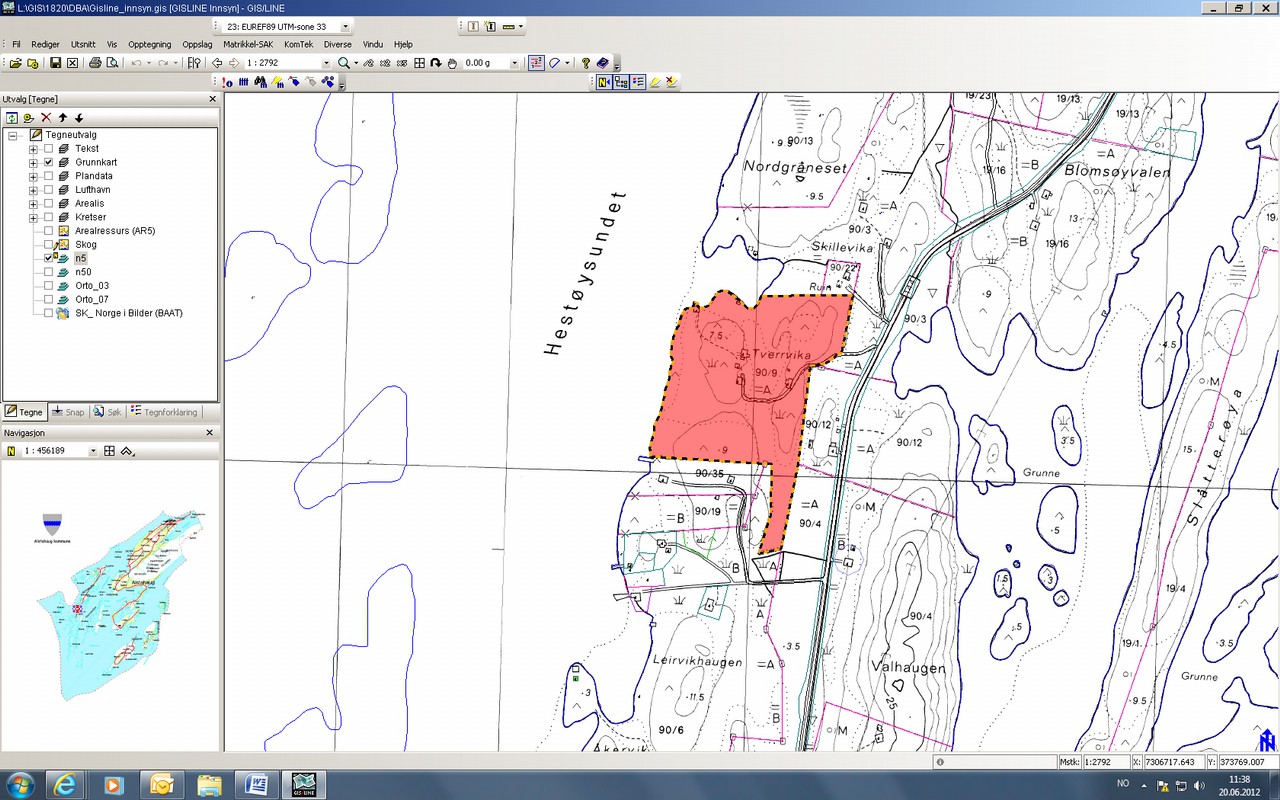Screen dimensions: 1280x800
Task: Open the Rediger menu
Action: point(46,44)
